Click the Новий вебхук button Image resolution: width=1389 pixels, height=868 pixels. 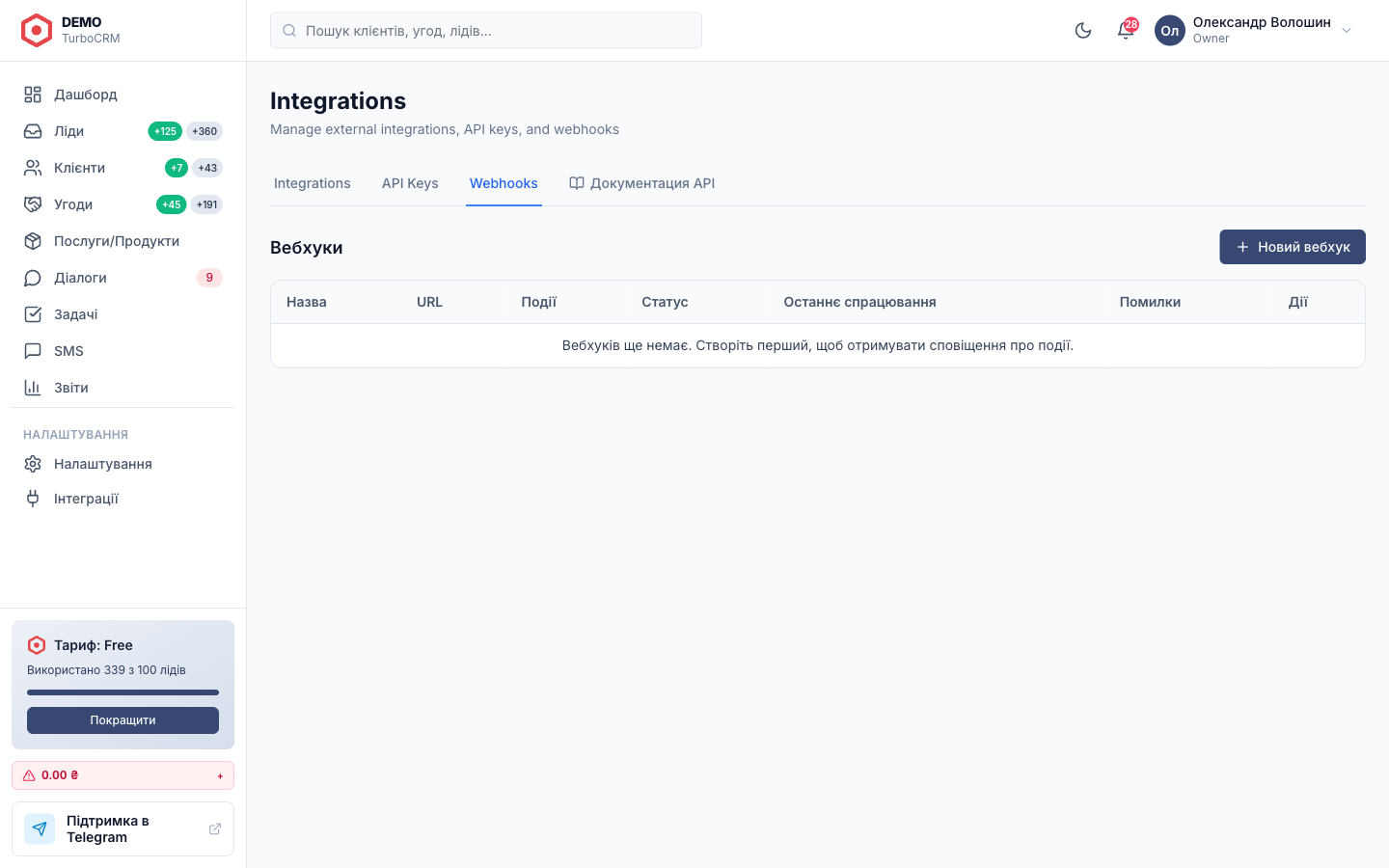pos(1293,247)
